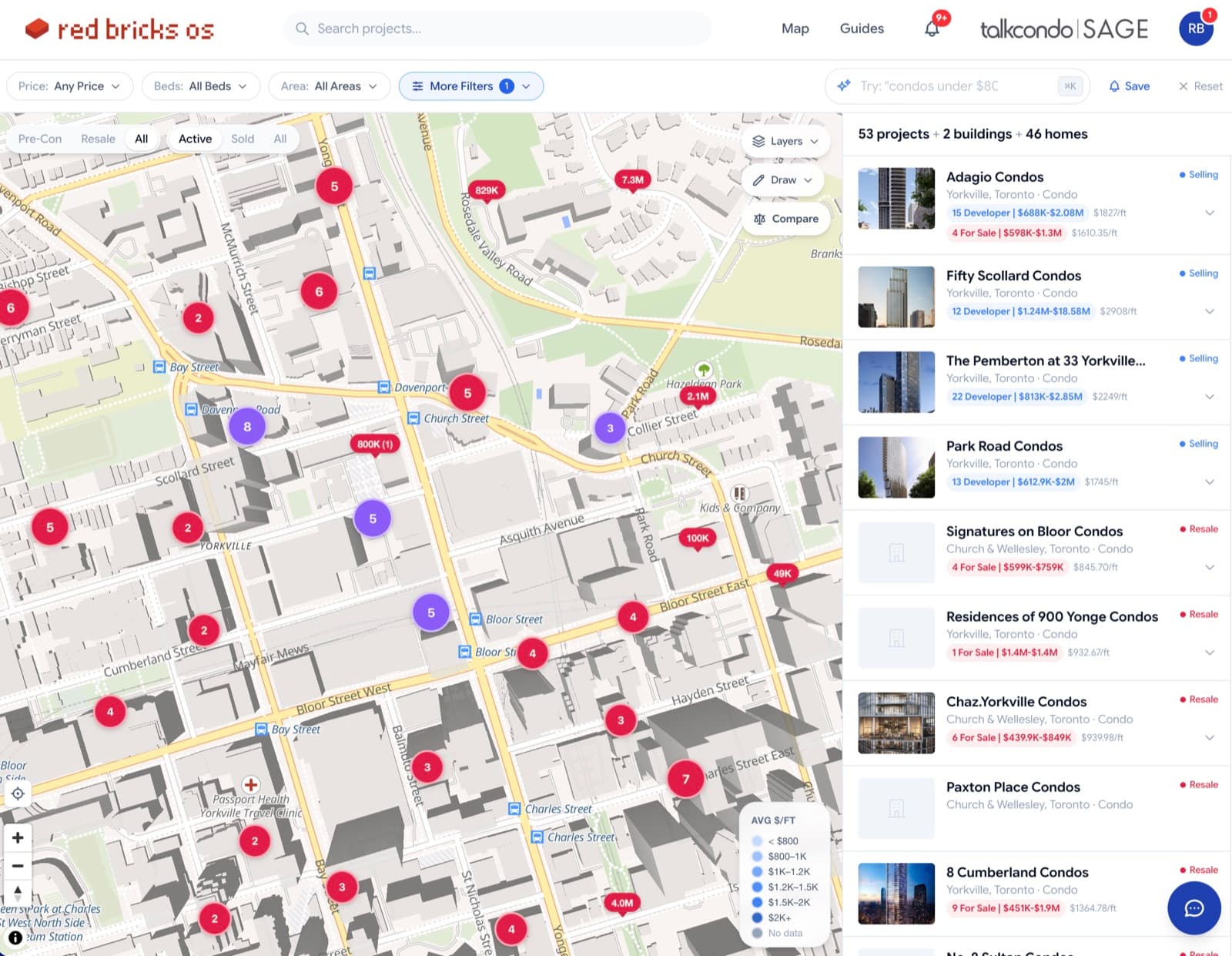Open the Beds filter dropdown
This screenshot has height=956, width=1232.
point(200,86)
